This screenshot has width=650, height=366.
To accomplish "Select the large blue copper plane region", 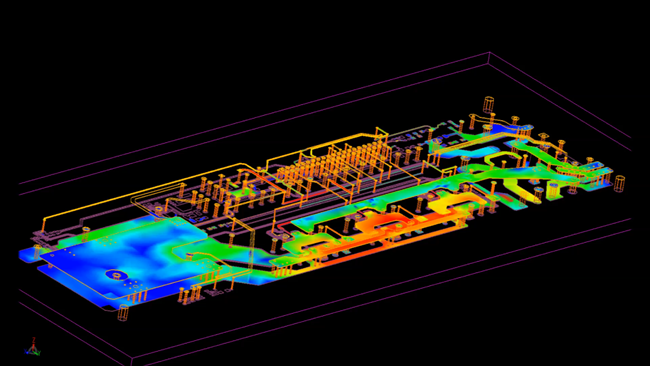I will coord(120,257).
